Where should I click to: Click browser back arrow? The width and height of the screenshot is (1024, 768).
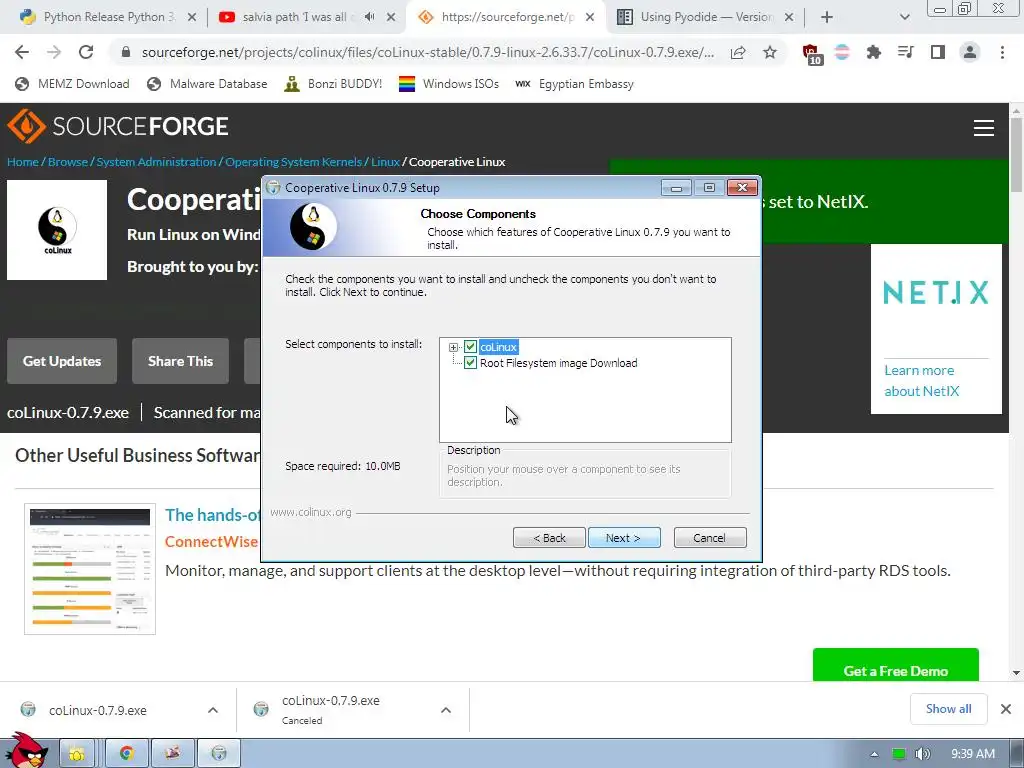coord(22,52)
